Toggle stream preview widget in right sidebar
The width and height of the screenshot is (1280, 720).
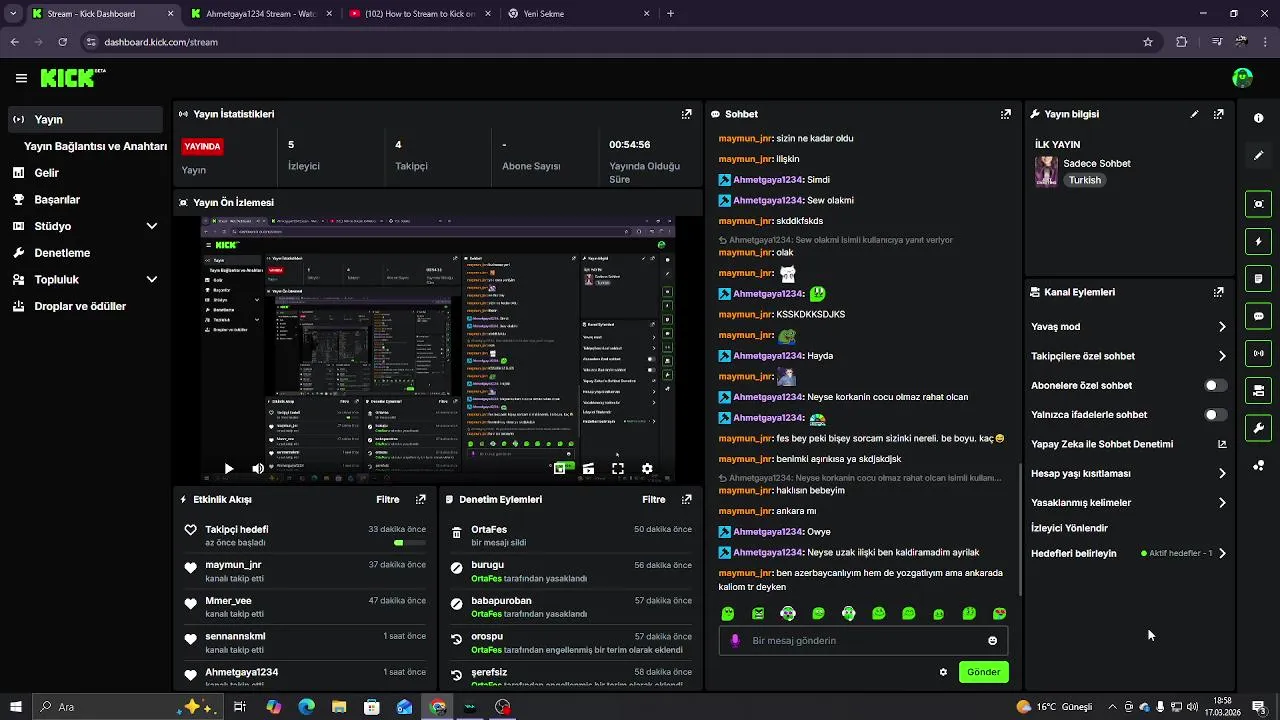1258,204
